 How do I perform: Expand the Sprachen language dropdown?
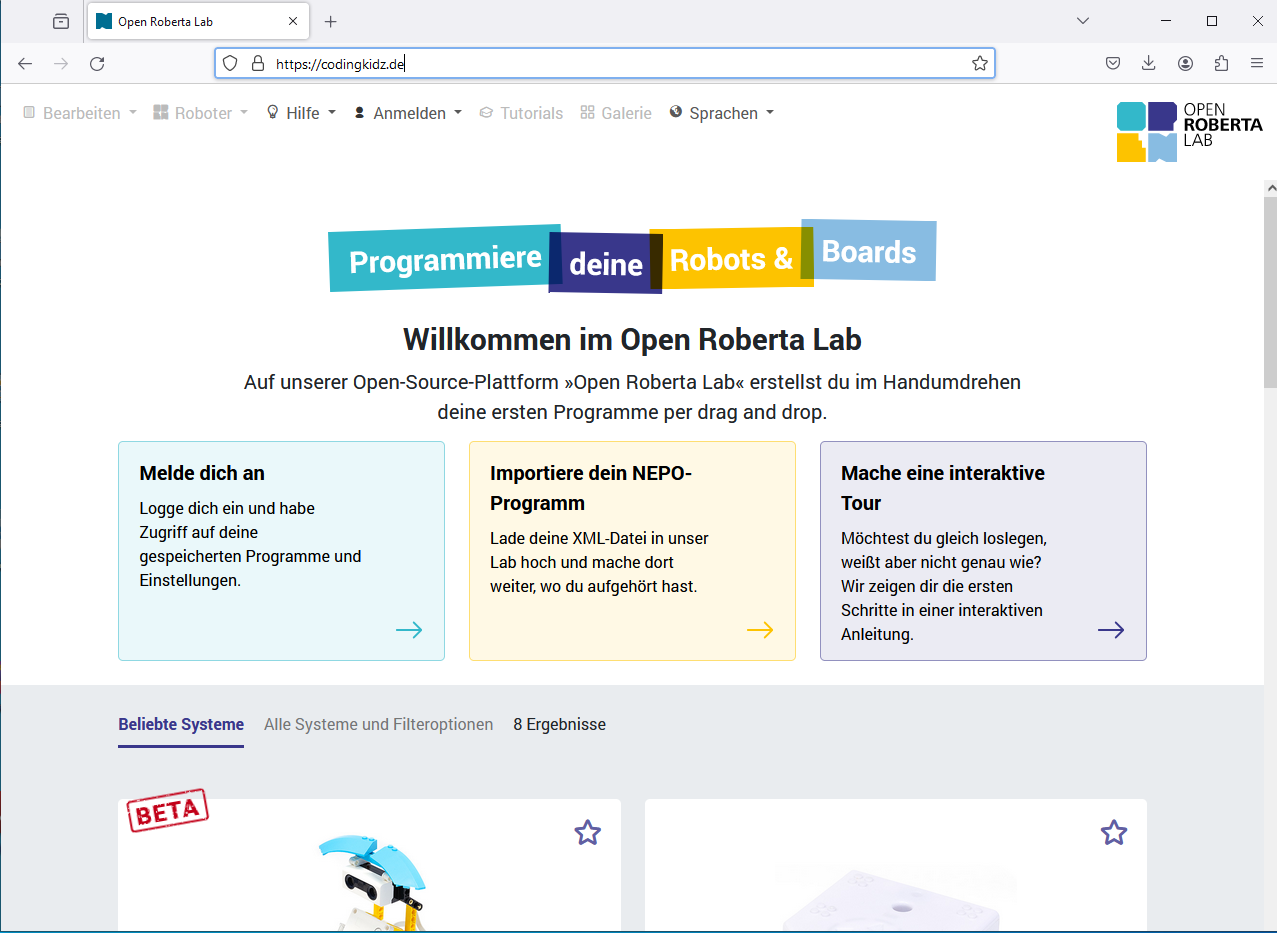point(722,113)
